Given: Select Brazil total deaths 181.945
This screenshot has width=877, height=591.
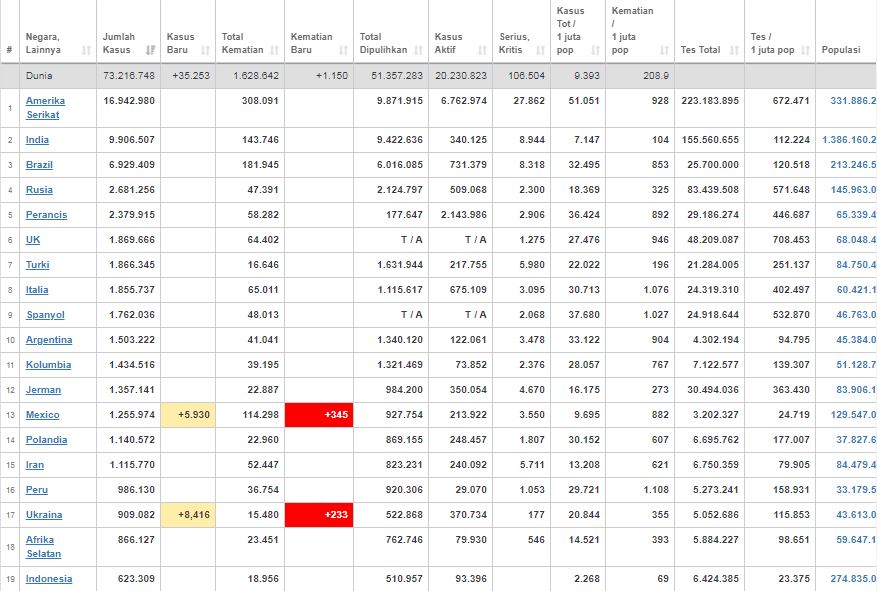Looking at the screenshot, I should [x=260, y=165].
